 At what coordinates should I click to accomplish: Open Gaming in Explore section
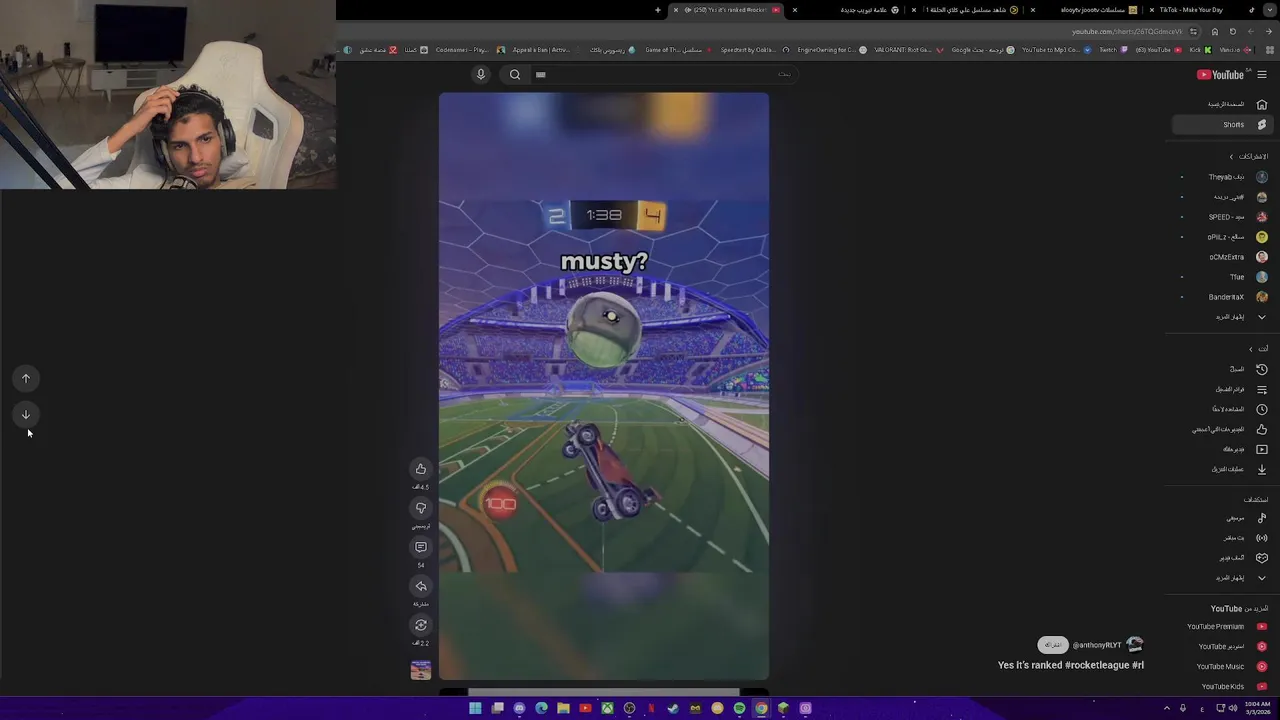coord(1222,558)
